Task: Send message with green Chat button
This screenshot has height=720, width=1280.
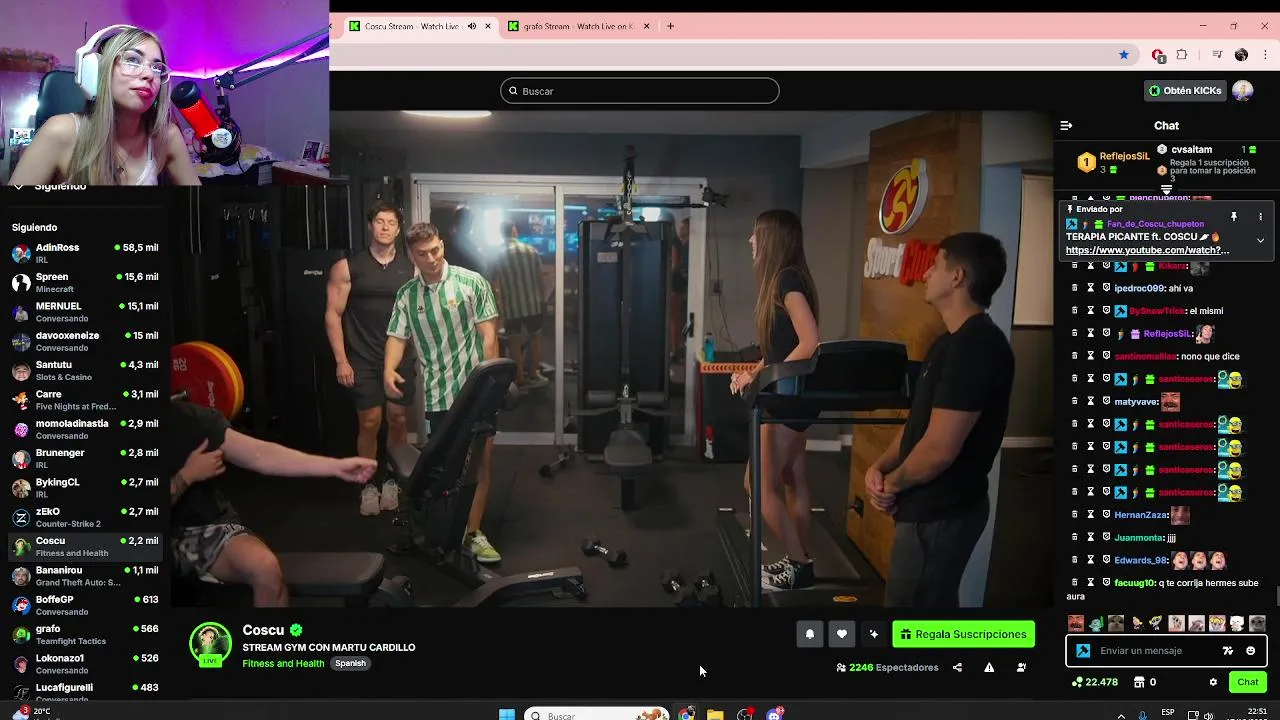Action: click(1248, 682)
